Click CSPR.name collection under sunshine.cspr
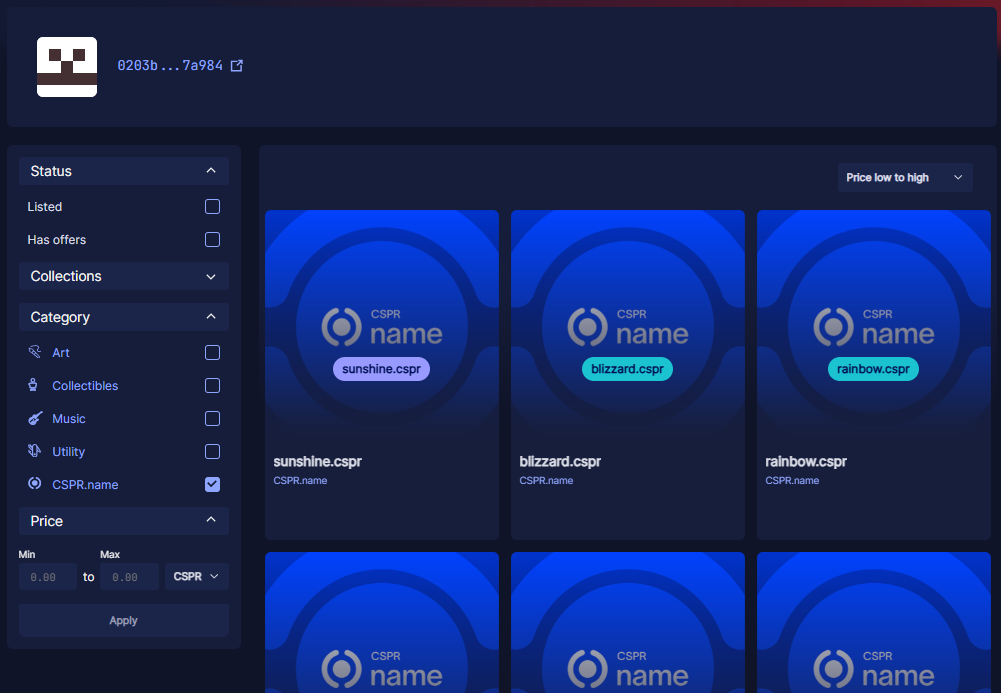Image resolution: width=1001 pixels, height=693 pixels. [x=300, y=481]
